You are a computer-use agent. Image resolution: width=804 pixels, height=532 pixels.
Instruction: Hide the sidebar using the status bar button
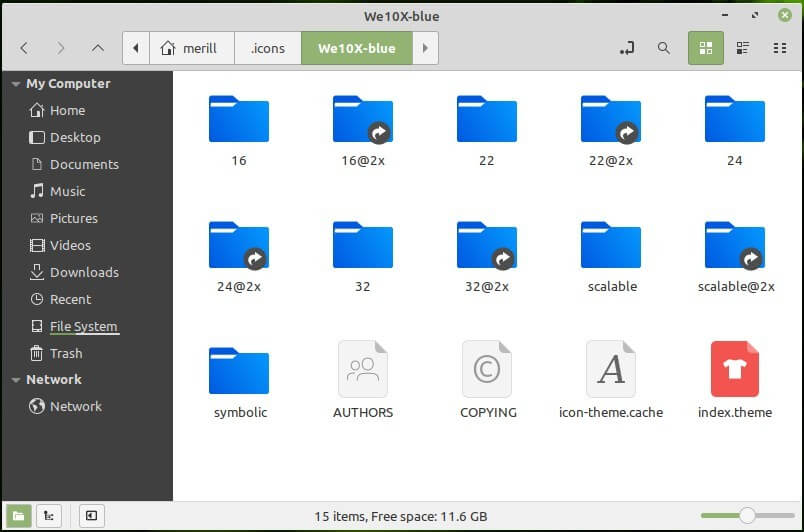(x=91, y=516)
